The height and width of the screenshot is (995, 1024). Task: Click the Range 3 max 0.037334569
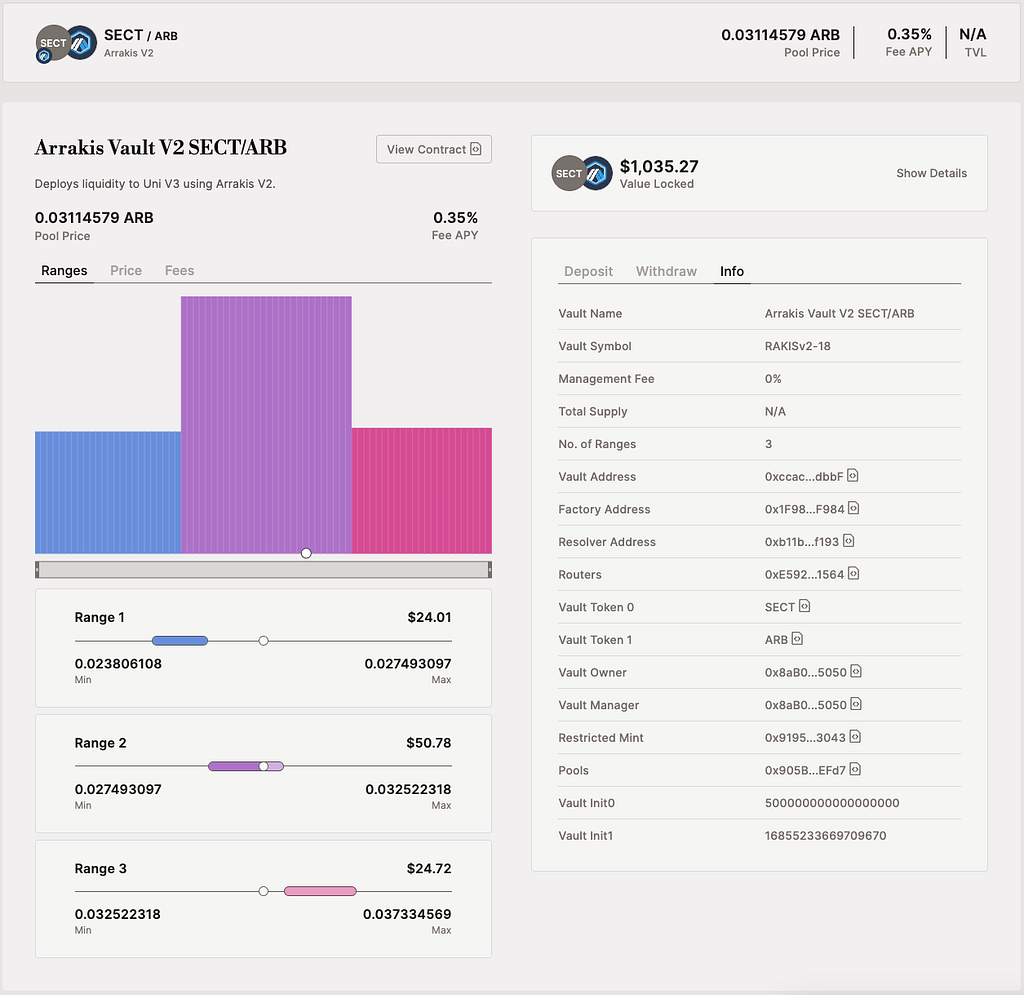tap(407, 914)
